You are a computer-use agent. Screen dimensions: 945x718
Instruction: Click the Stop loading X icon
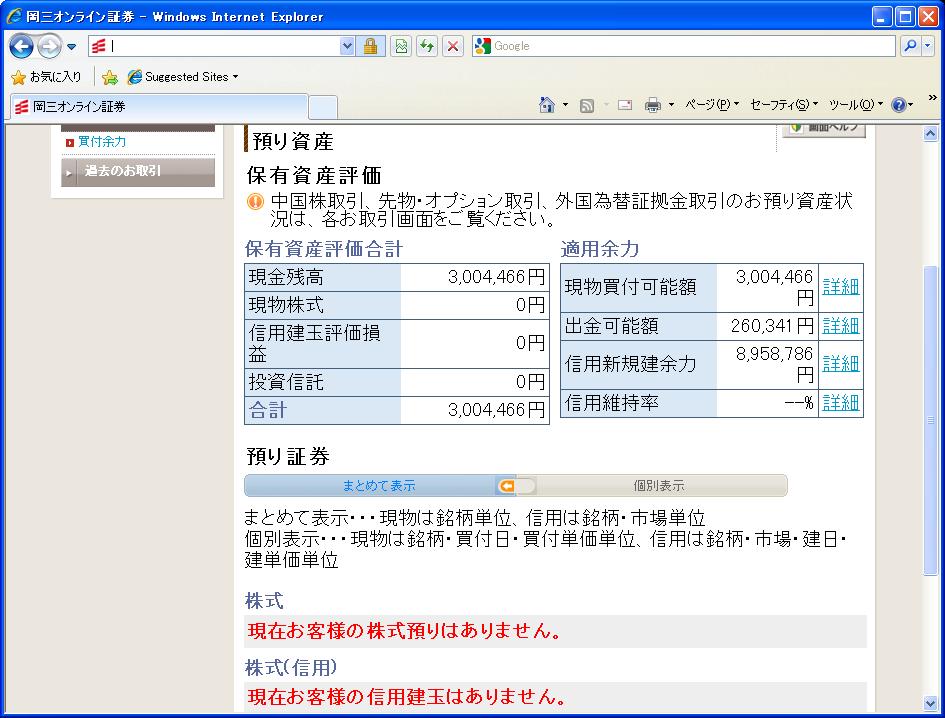[453, 47]
